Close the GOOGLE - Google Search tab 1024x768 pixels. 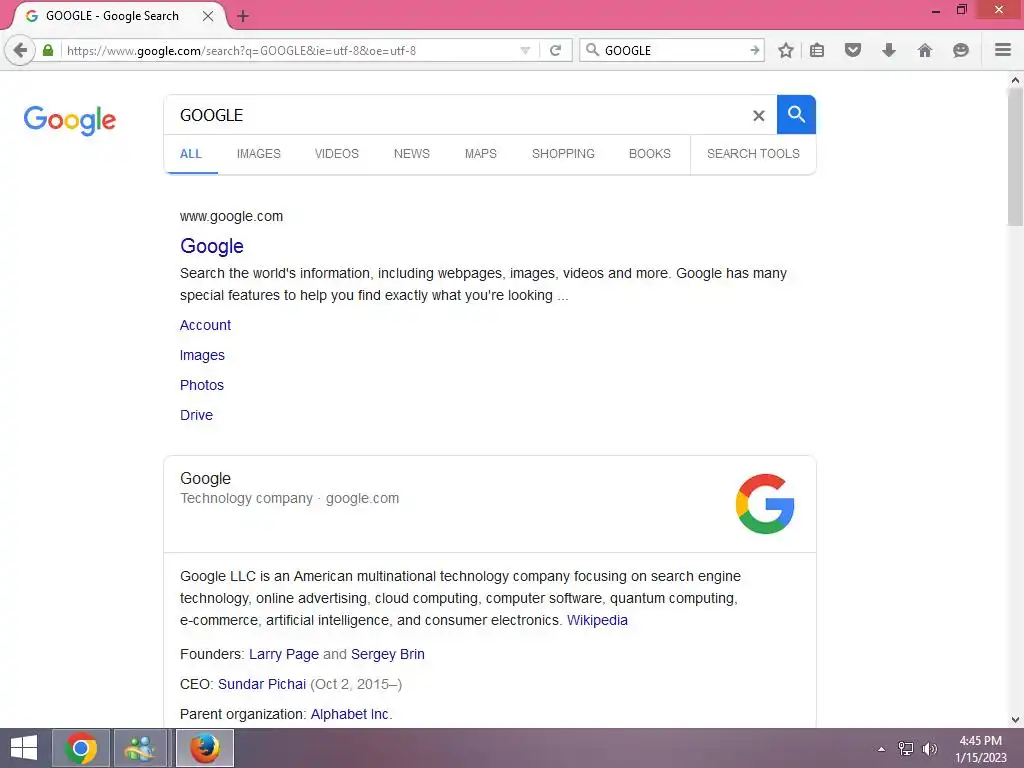tap(208, 16)
